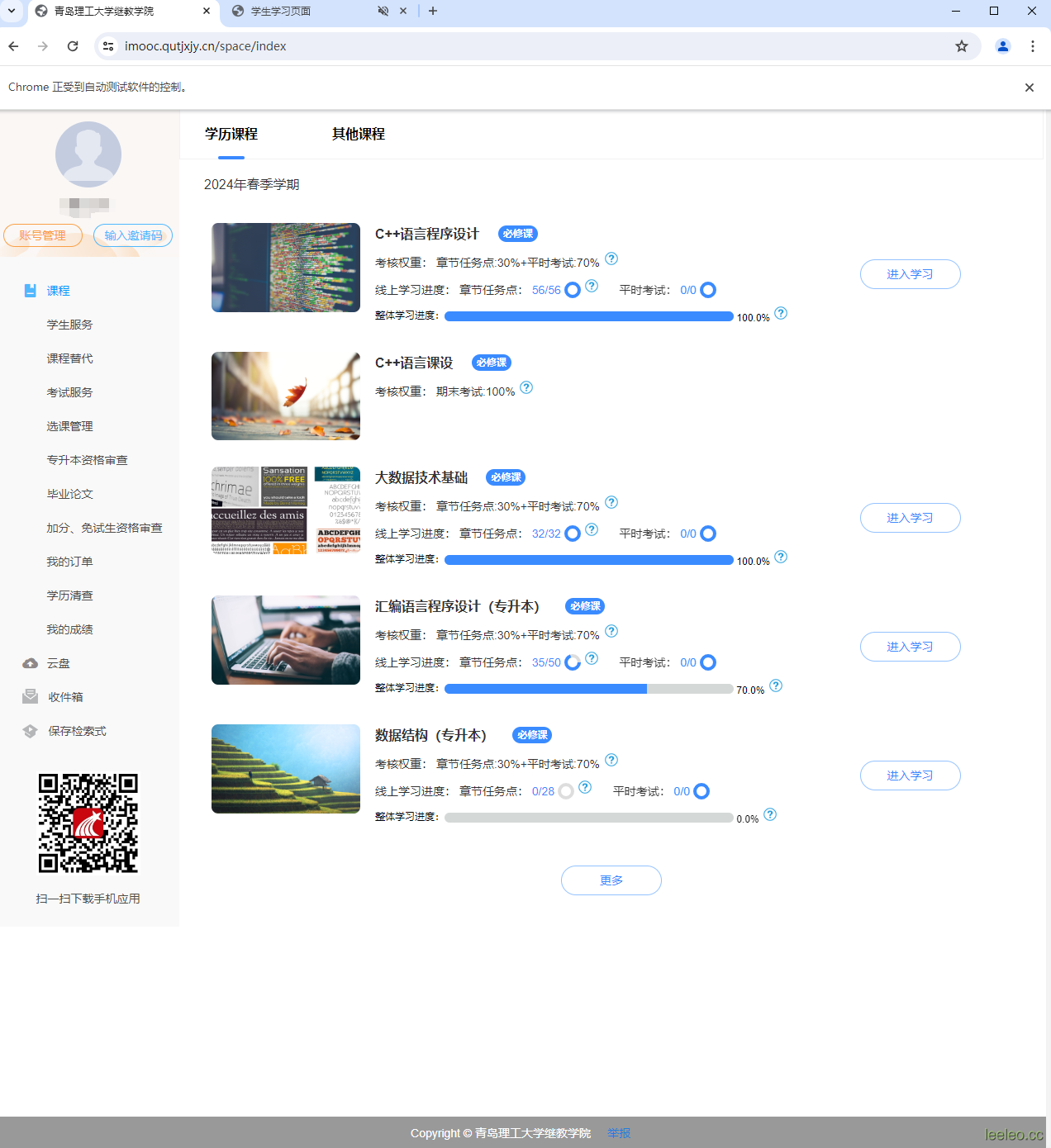Open the inbox envelope icon

click(x=31, y=697)
